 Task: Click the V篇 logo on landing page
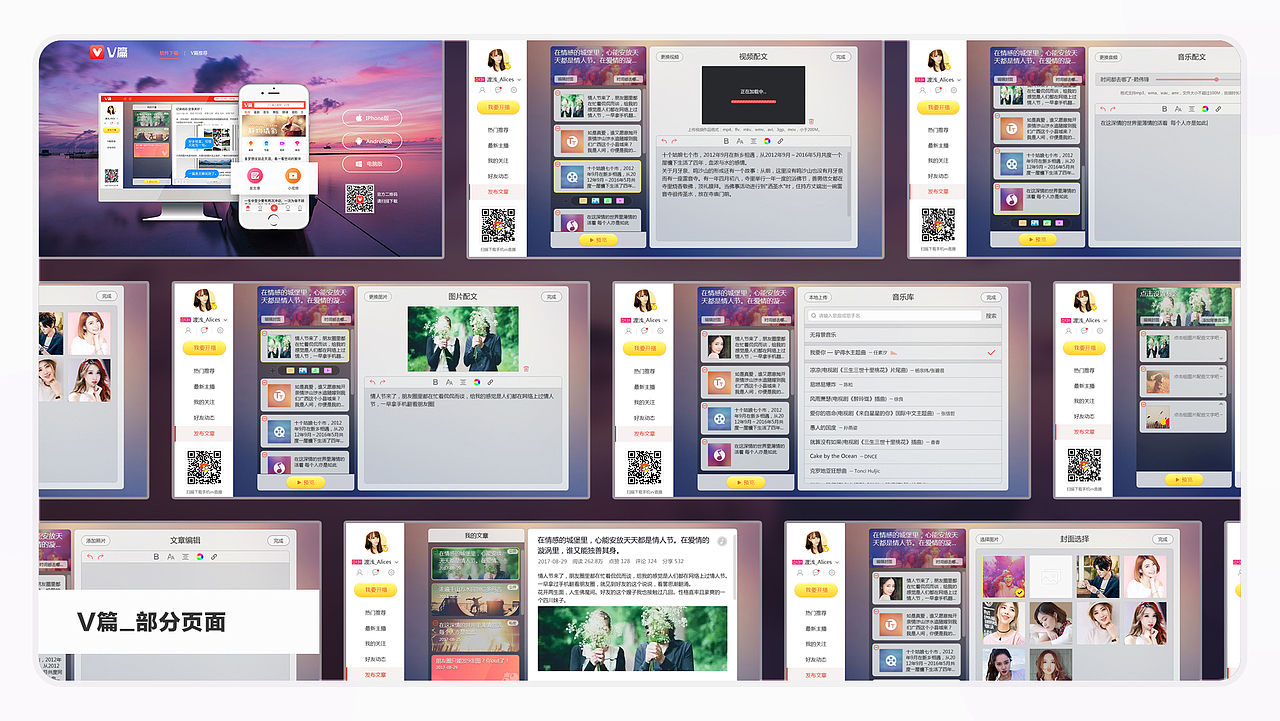pos(109,52)
